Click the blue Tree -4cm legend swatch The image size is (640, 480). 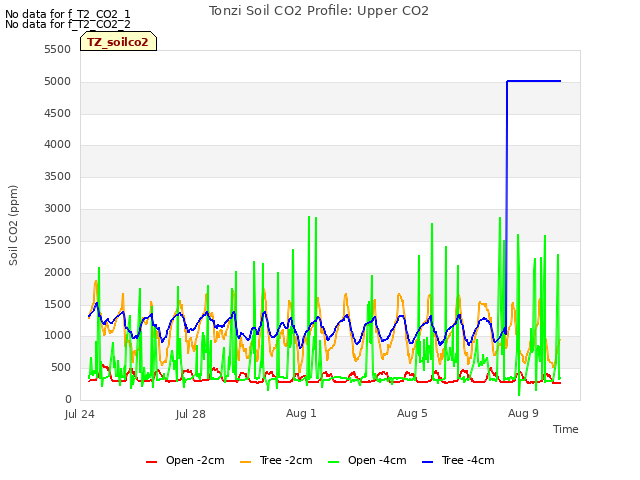427,462
